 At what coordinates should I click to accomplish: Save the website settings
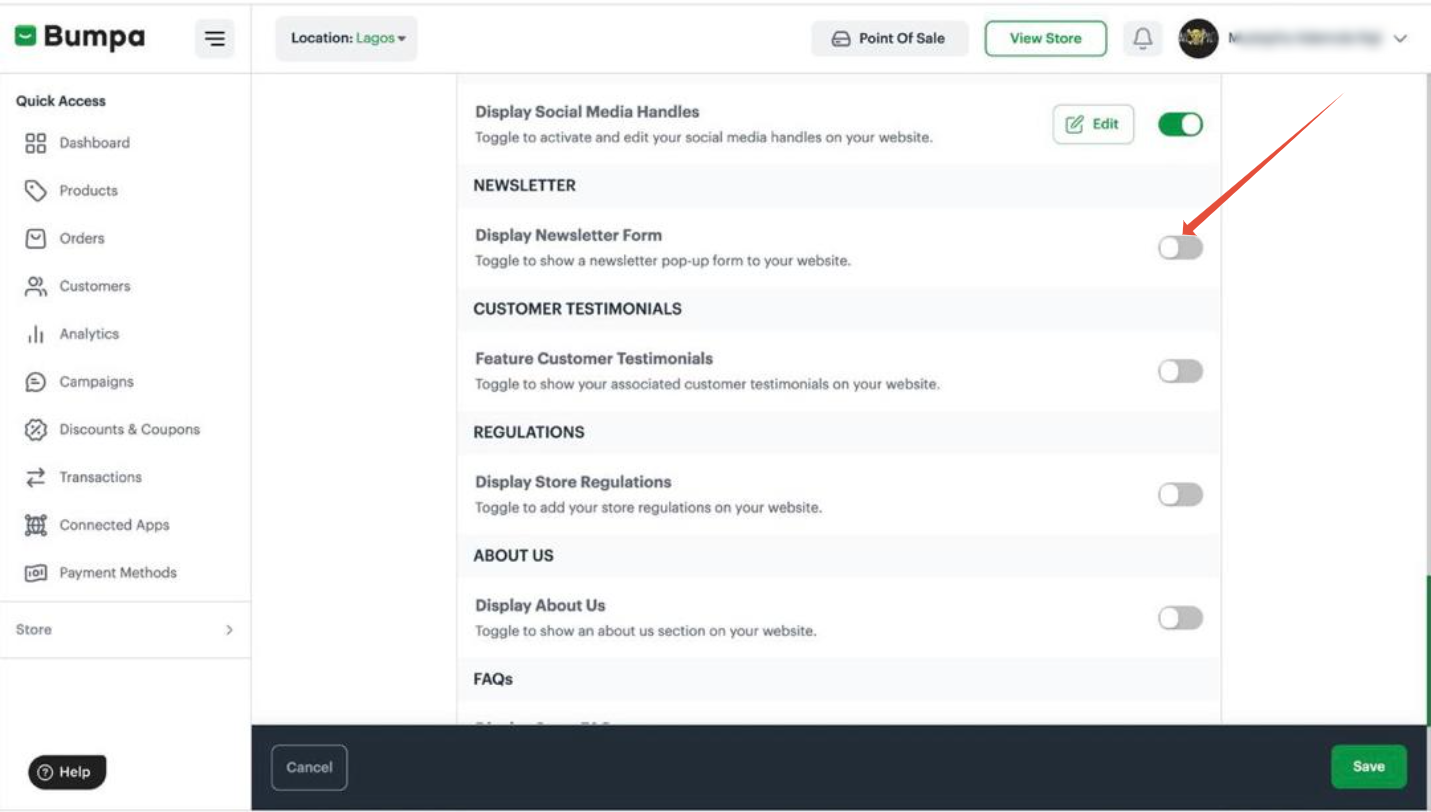pos(1368,766)
